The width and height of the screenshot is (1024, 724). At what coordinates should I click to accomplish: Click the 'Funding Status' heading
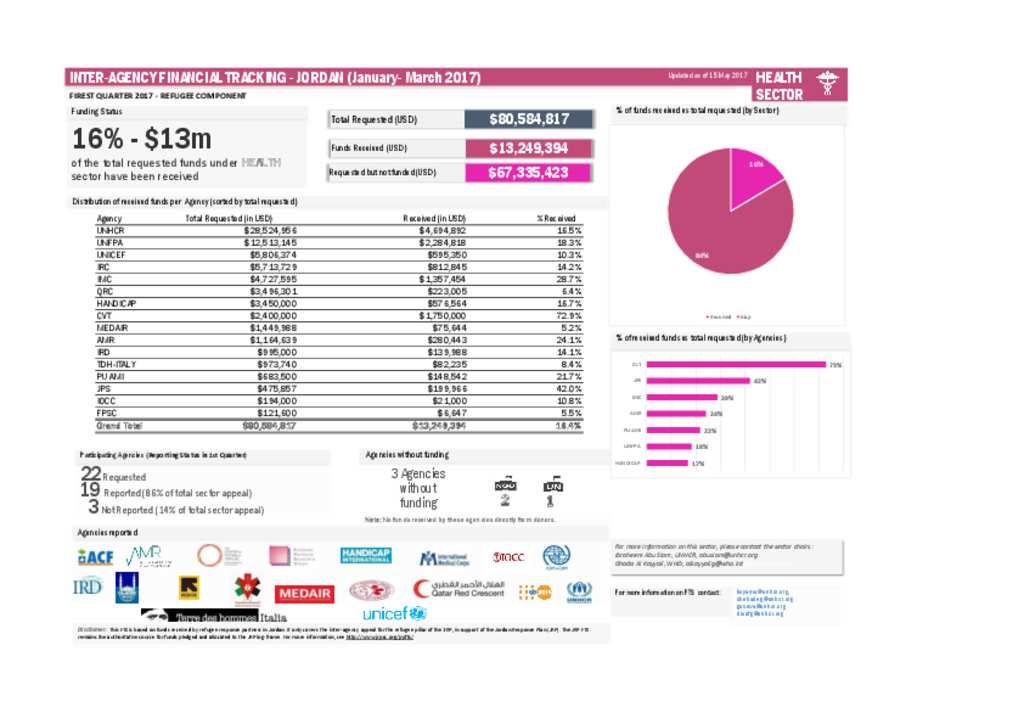[97, 112]
